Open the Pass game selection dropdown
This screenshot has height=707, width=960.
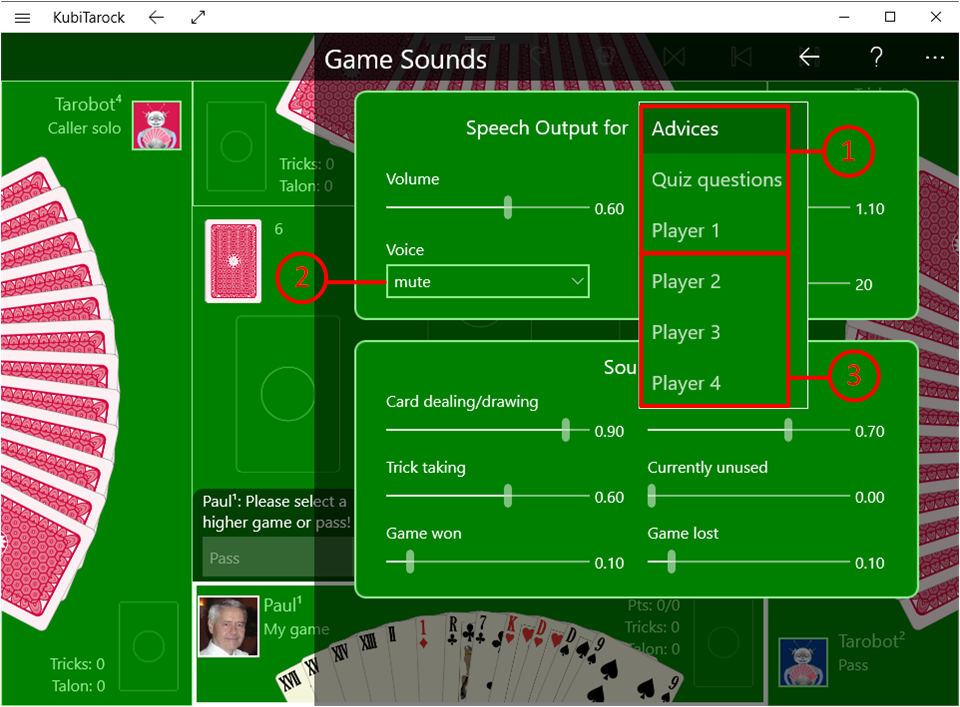278,558
